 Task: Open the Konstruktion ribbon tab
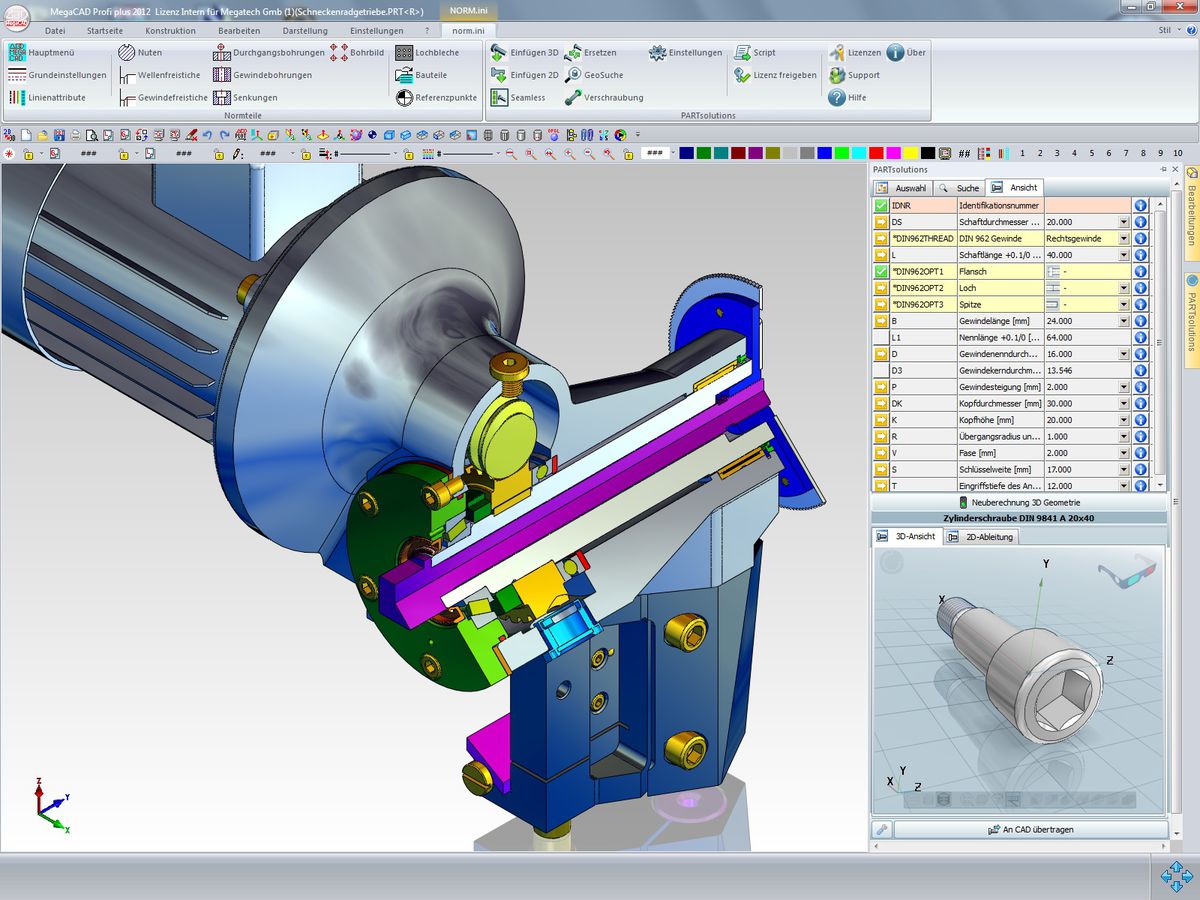click(170, 31)
